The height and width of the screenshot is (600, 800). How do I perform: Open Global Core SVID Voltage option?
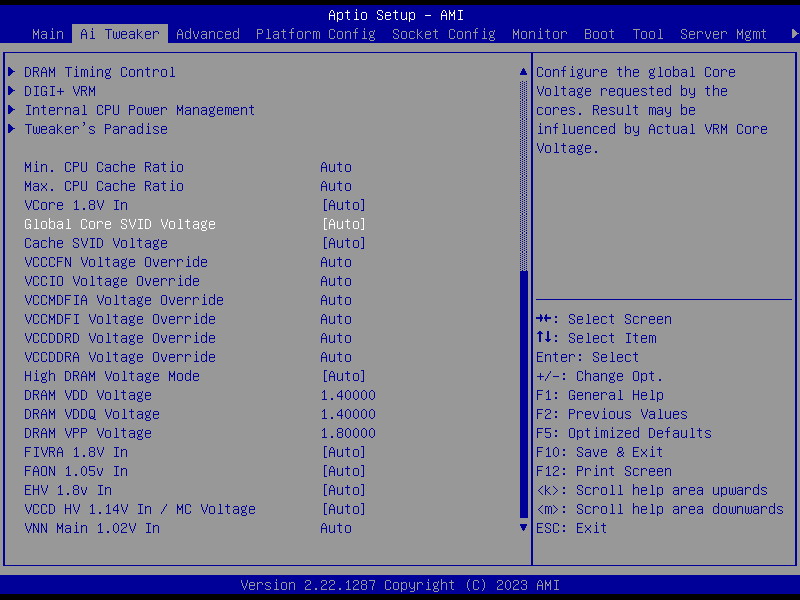[344, 224]
